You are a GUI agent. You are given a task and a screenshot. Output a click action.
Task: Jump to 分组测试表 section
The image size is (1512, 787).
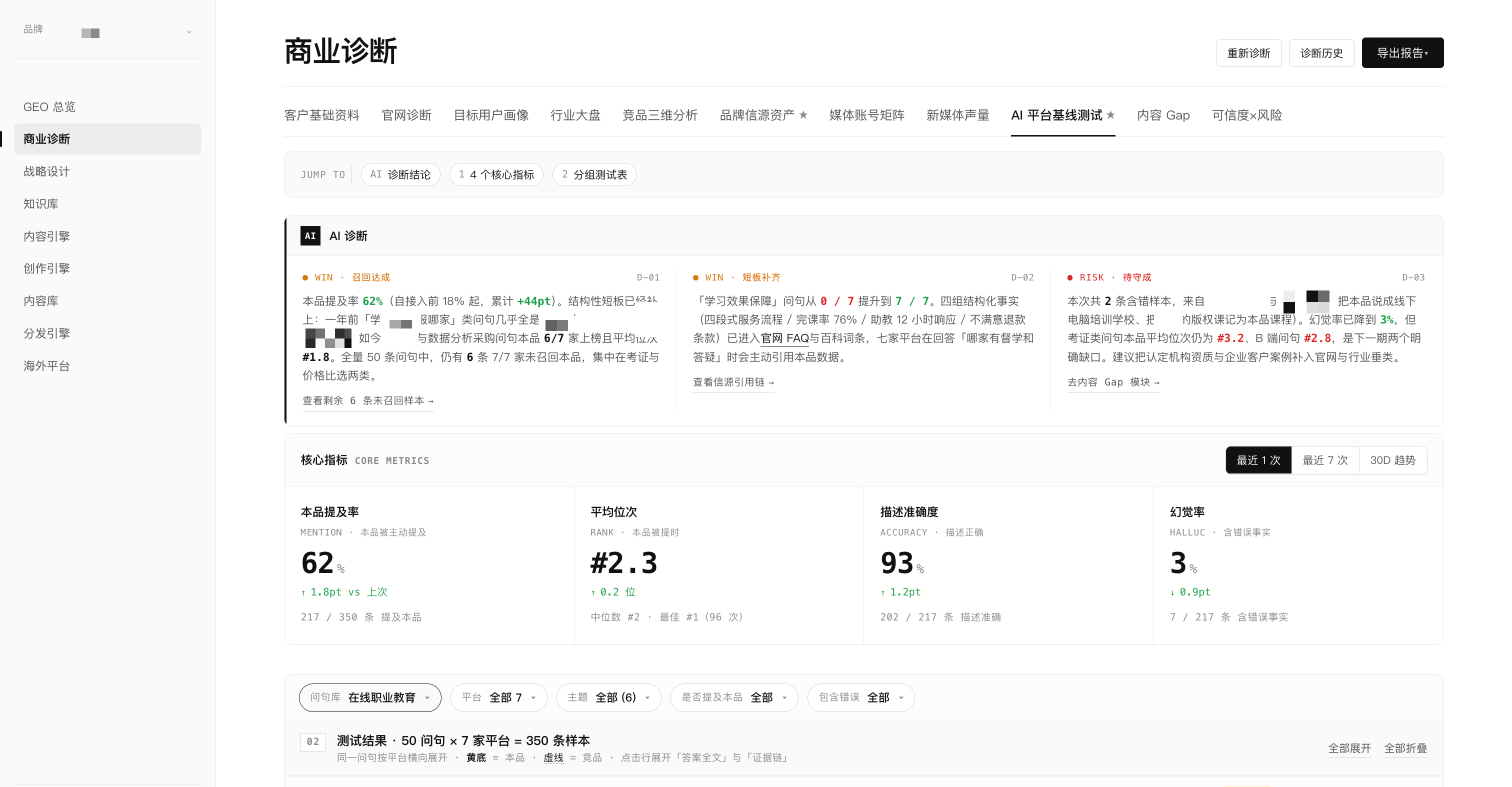pos(594,174)
